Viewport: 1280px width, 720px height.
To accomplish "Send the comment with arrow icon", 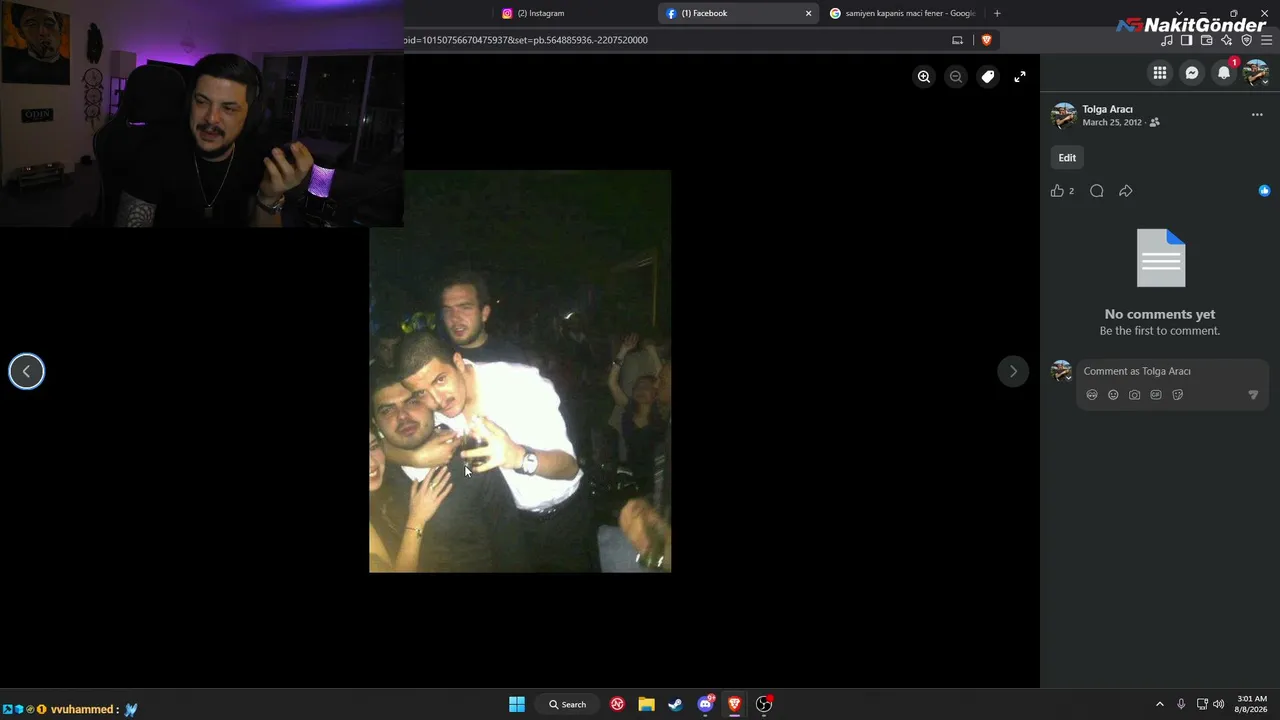I will [1253, 395].
